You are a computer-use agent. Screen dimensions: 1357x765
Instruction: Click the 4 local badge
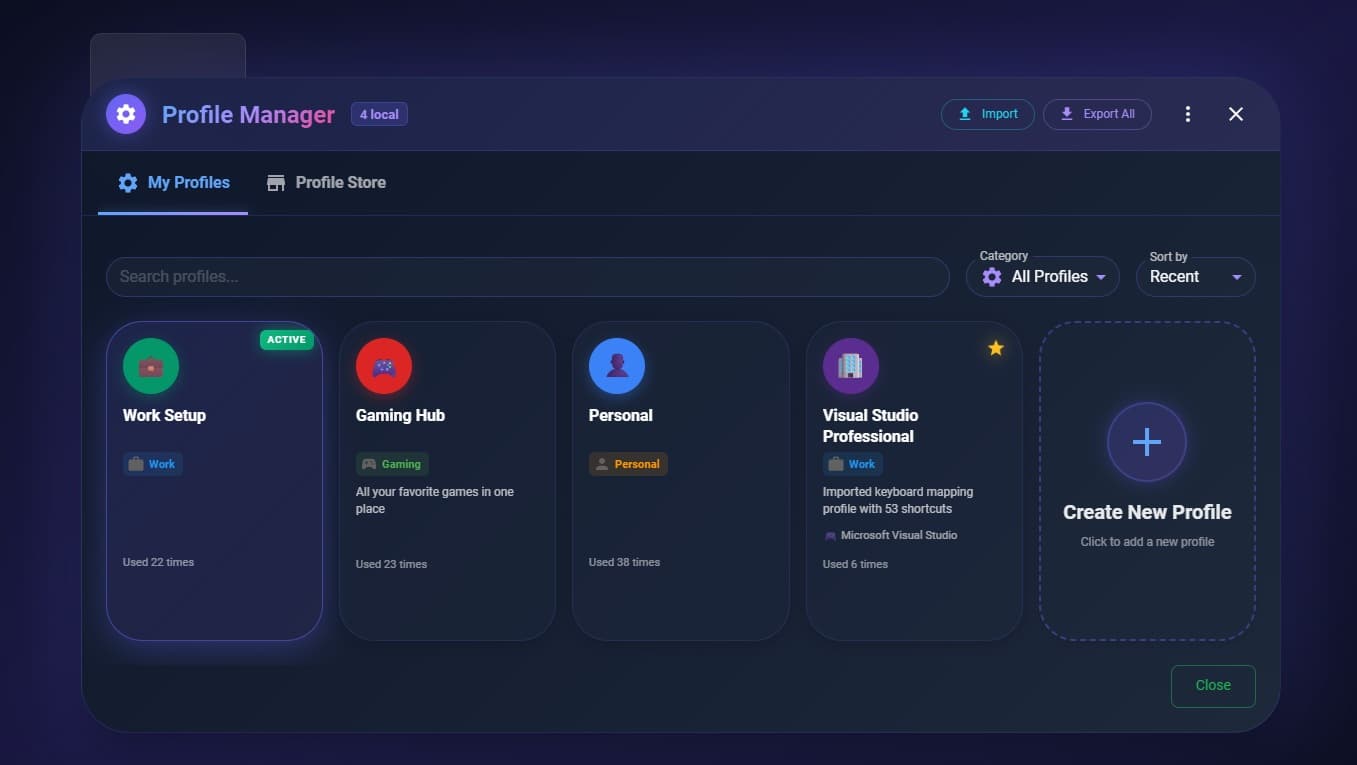[378, 113]
